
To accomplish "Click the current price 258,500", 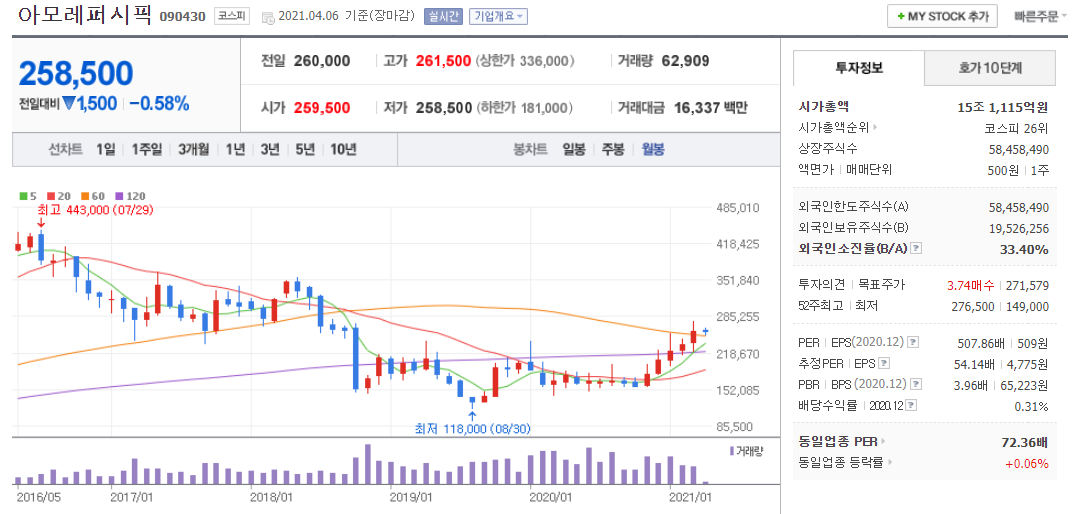I will click(76, 74).
